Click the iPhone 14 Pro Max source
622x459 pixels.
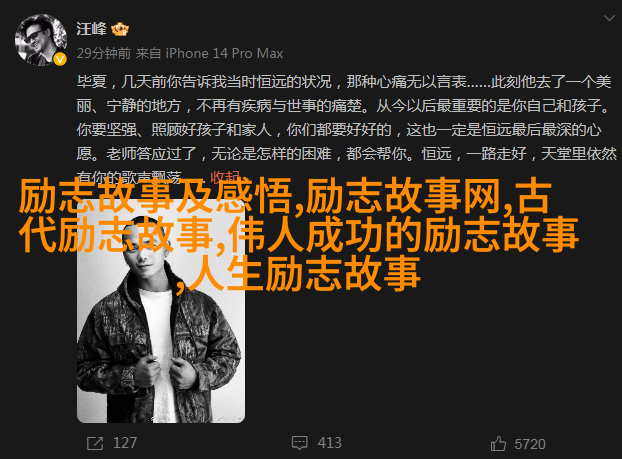[x=224, y=53]
